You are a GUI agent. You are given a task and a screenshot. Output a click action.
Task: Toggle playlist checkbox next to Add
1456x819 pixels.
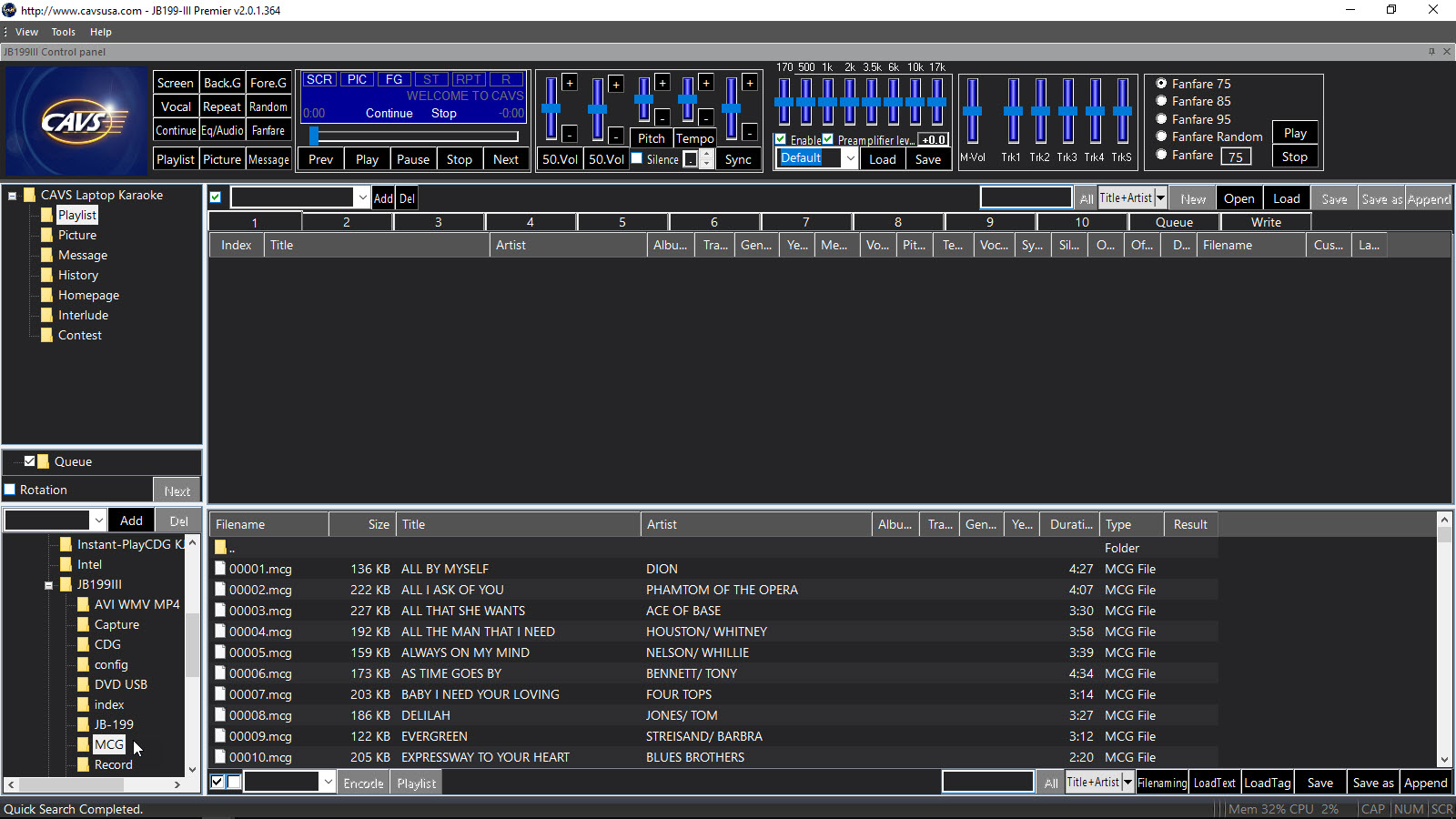[x=216, y=197]
